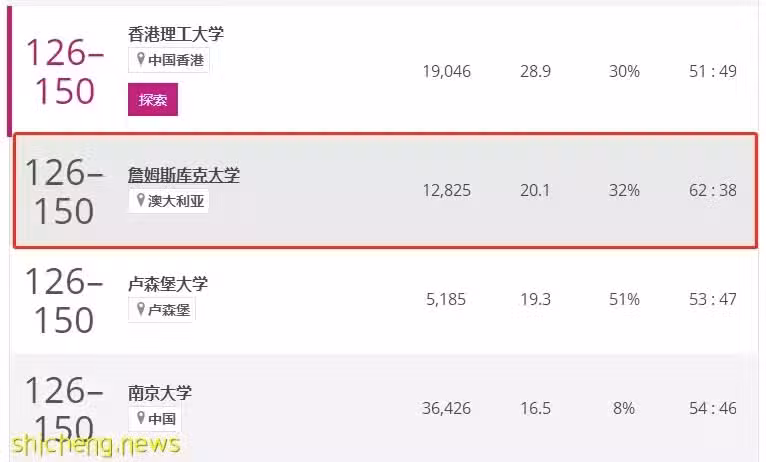This screenshot has width=766, height=462.
Task: Click the 探索 explore button
Action: coord(153,100)
